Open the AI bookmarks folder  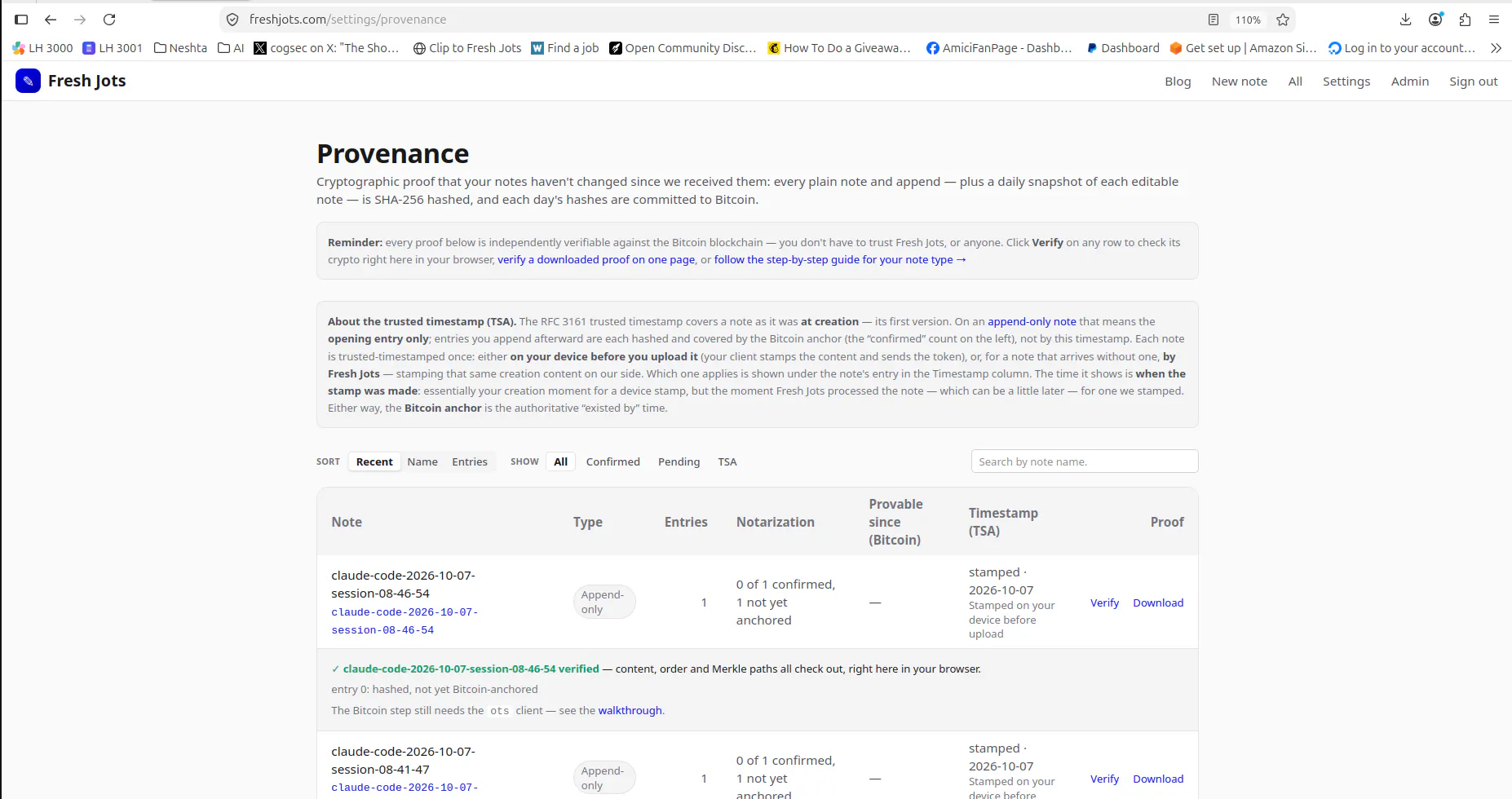coord(231,48)
